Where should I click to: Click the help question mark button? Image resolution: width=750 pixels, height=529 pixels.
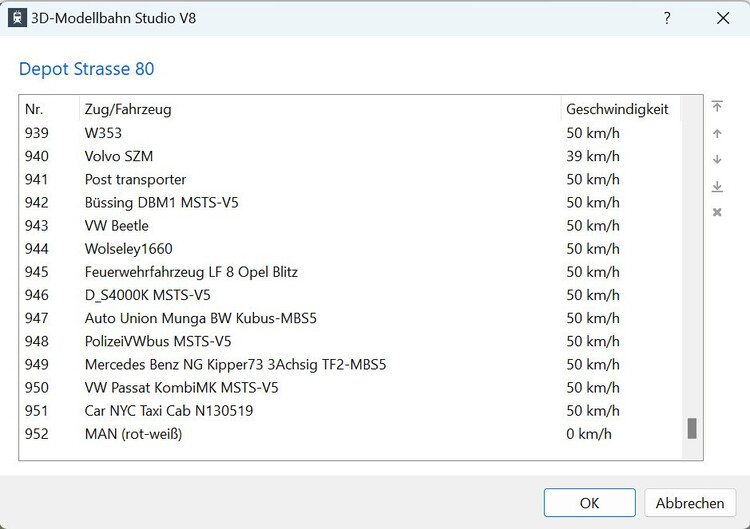coord(667,18)
